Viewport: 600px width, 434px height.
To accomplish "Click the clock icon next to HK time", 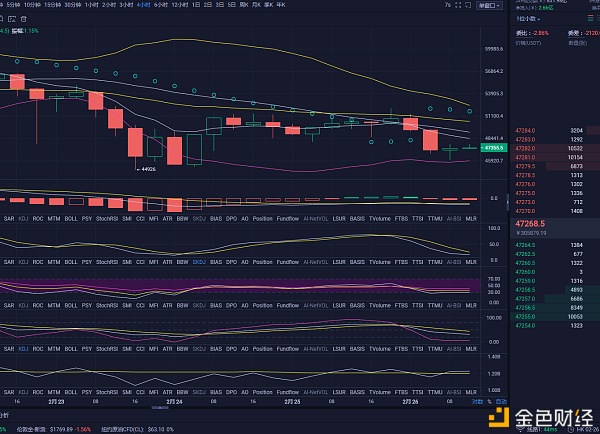I will (x=571, y=430).
